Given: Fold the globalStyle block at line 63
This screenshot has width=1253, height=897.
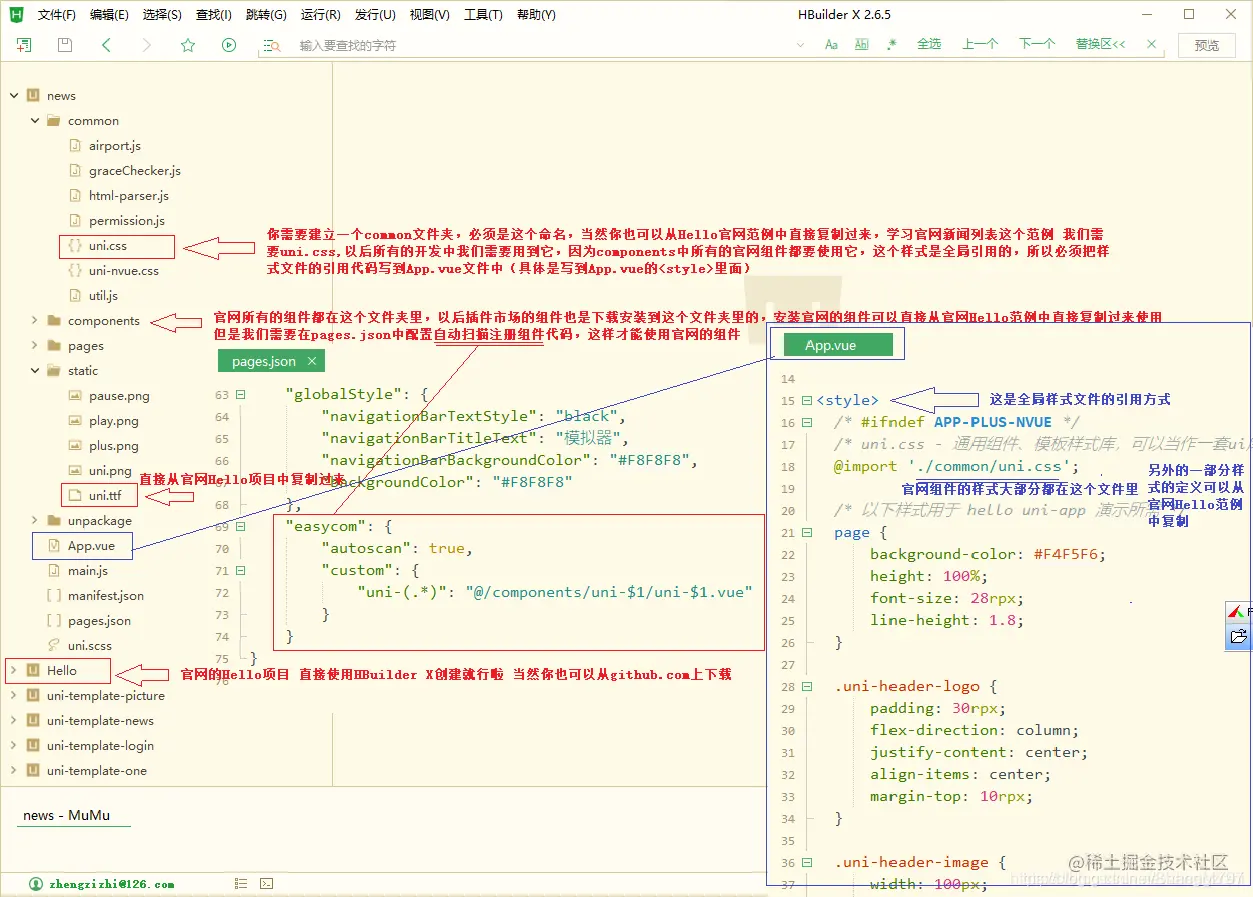Looking at the screenshot, I should coord(241,395).
